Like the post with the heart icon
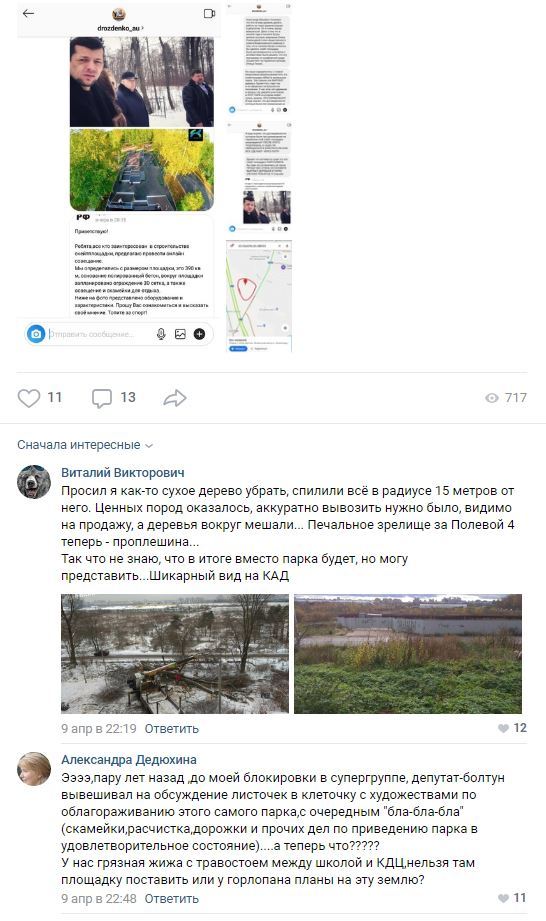 tap(29, 398)
